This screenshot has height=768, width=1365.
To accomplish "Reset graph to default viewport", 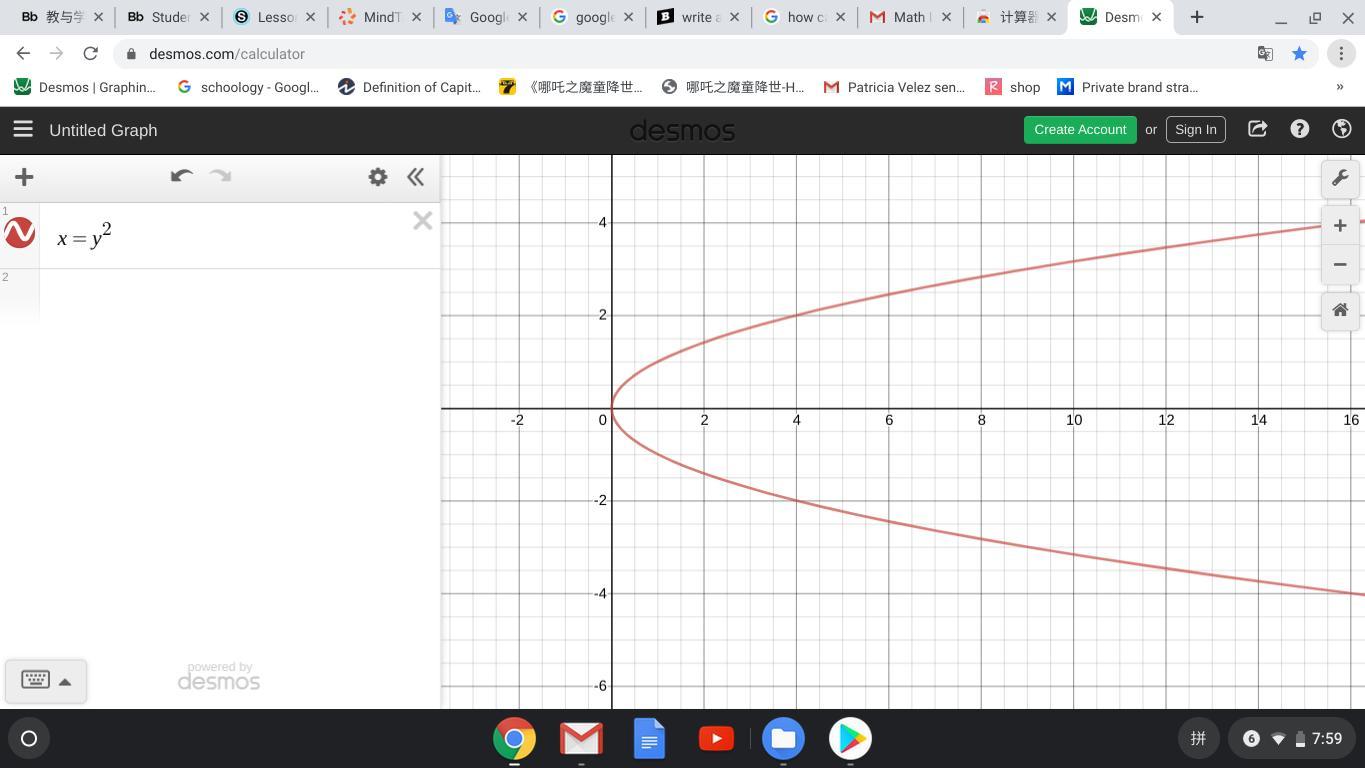I will tap(1340, 310).
